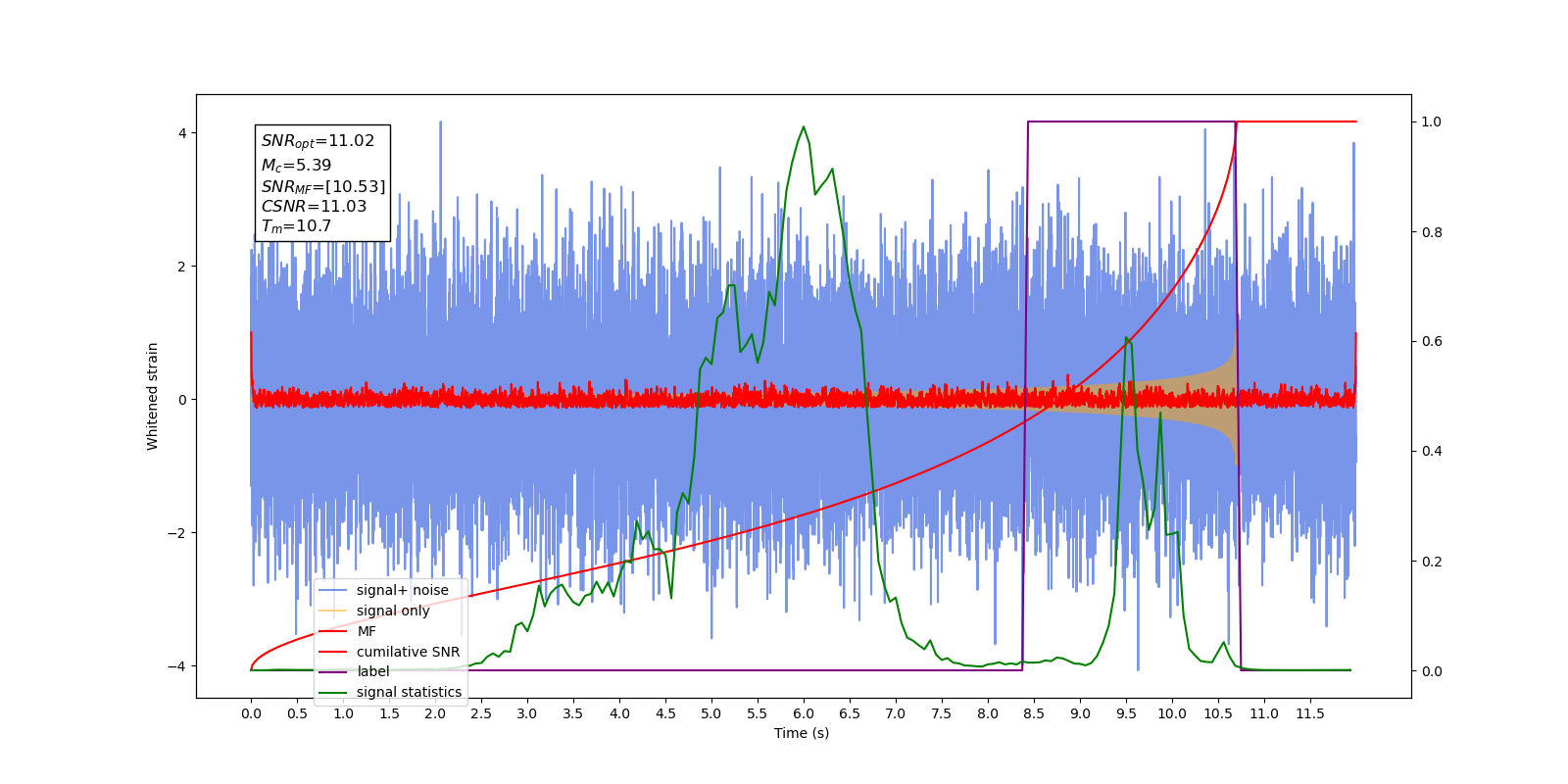The image size is (1568, 784).
Task: Click the Mc=5.39 annotation text
Action: point(296,166)
